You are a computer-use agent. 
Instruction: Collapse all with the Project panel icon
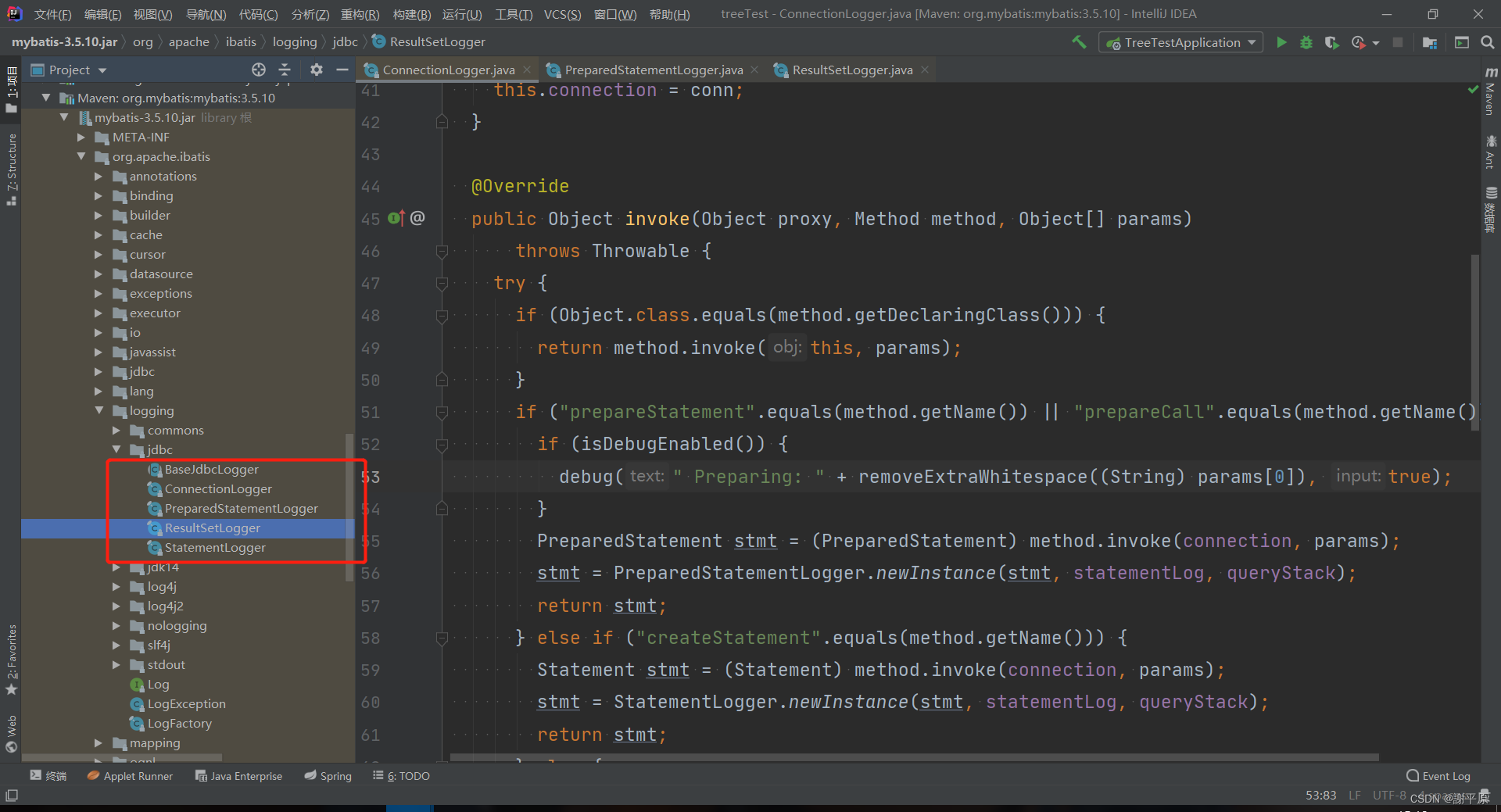point(285,70)
